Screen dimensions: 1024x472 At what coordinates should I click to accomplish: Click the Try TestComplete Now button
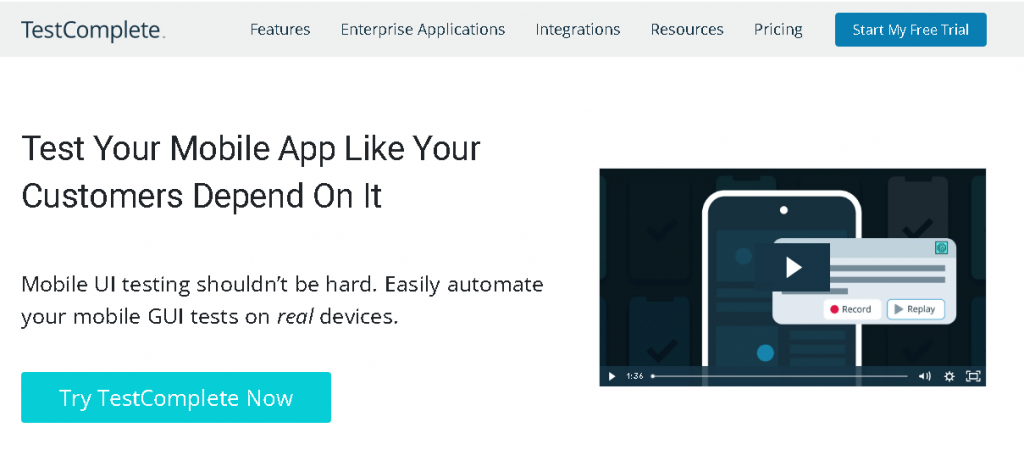(x=176, y=398)
